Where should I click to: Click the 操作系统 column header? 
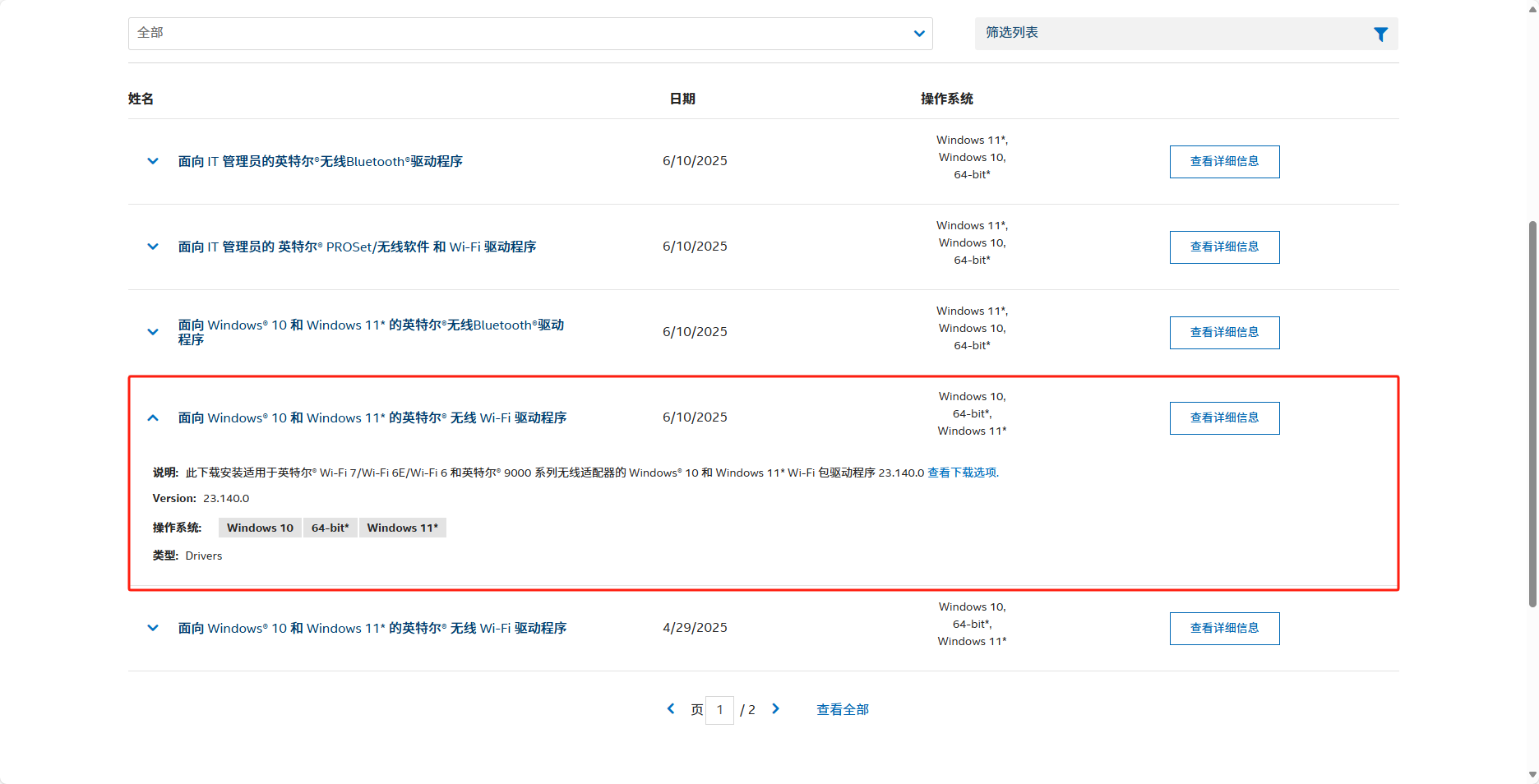(x=946, y=99)
